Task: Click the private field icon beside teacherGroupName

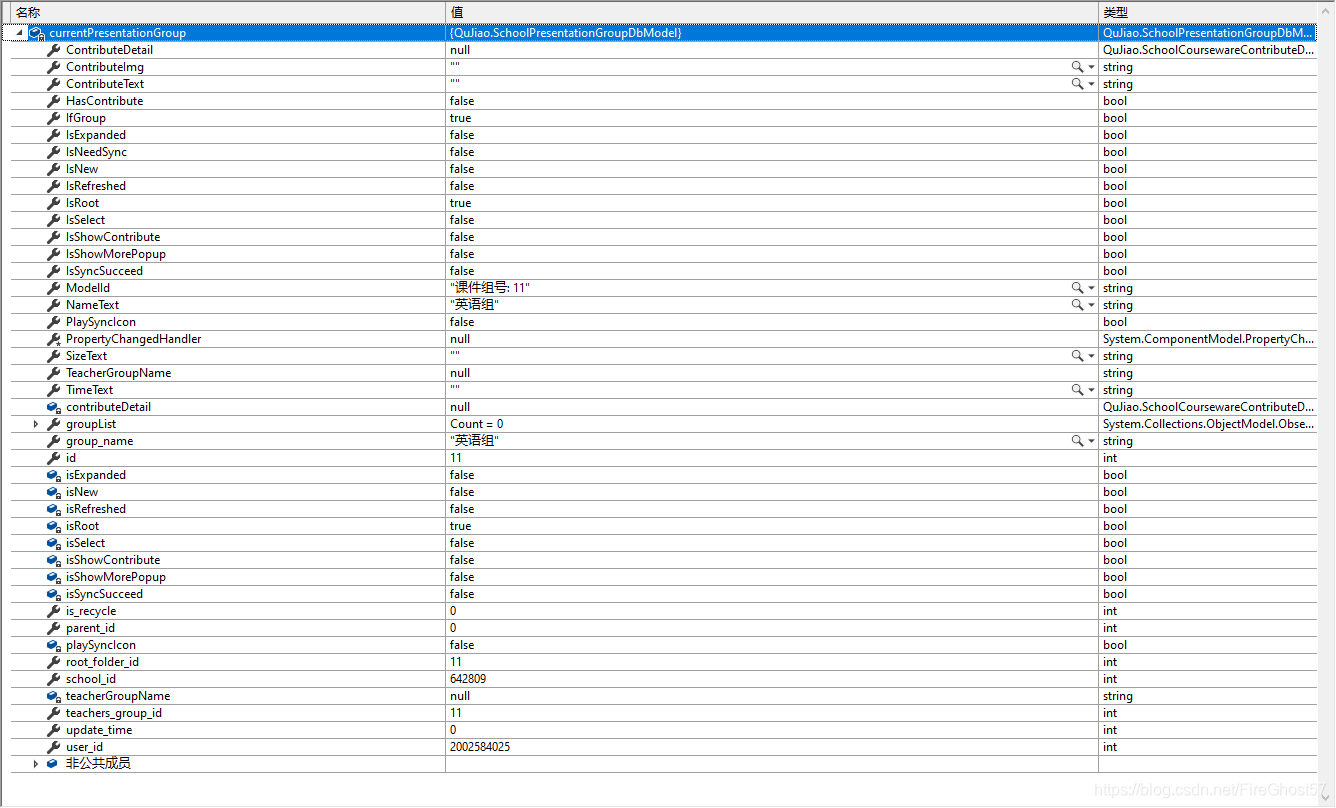Action: 54,696
